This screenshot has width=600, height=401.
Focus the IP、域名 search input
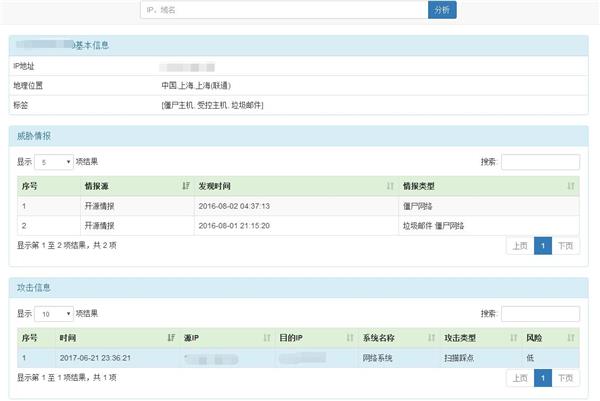pyautogui.click(x=283, y=9)
